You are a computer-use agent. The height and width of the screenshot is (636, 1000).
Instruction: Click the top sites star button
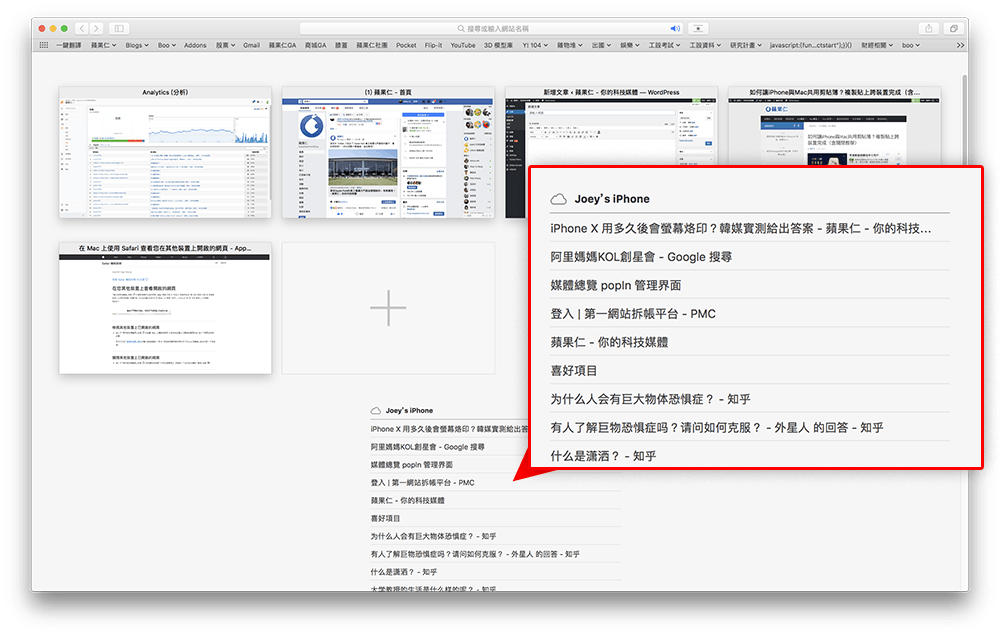coord(698,28)
